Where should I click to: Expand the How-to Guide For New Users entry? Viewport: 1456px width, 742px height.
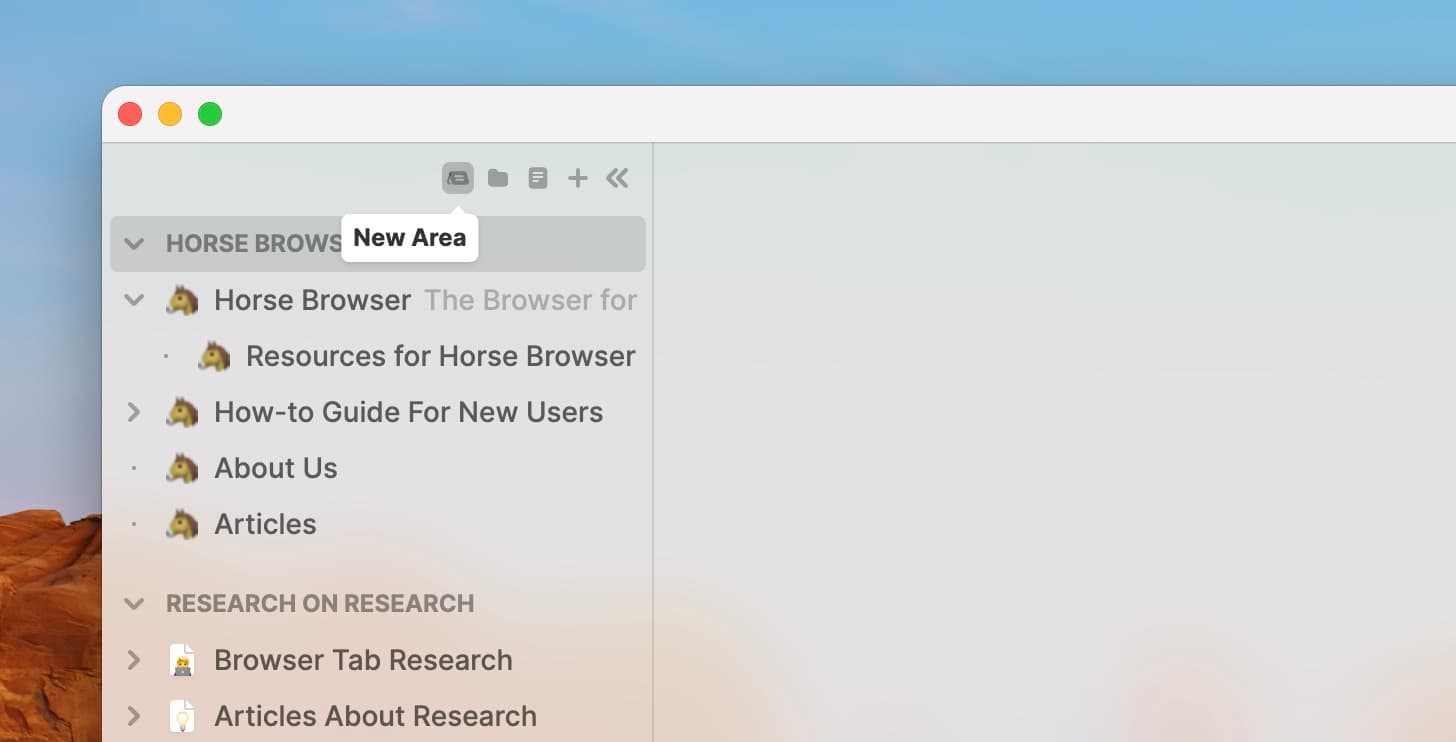pos(134,411)
